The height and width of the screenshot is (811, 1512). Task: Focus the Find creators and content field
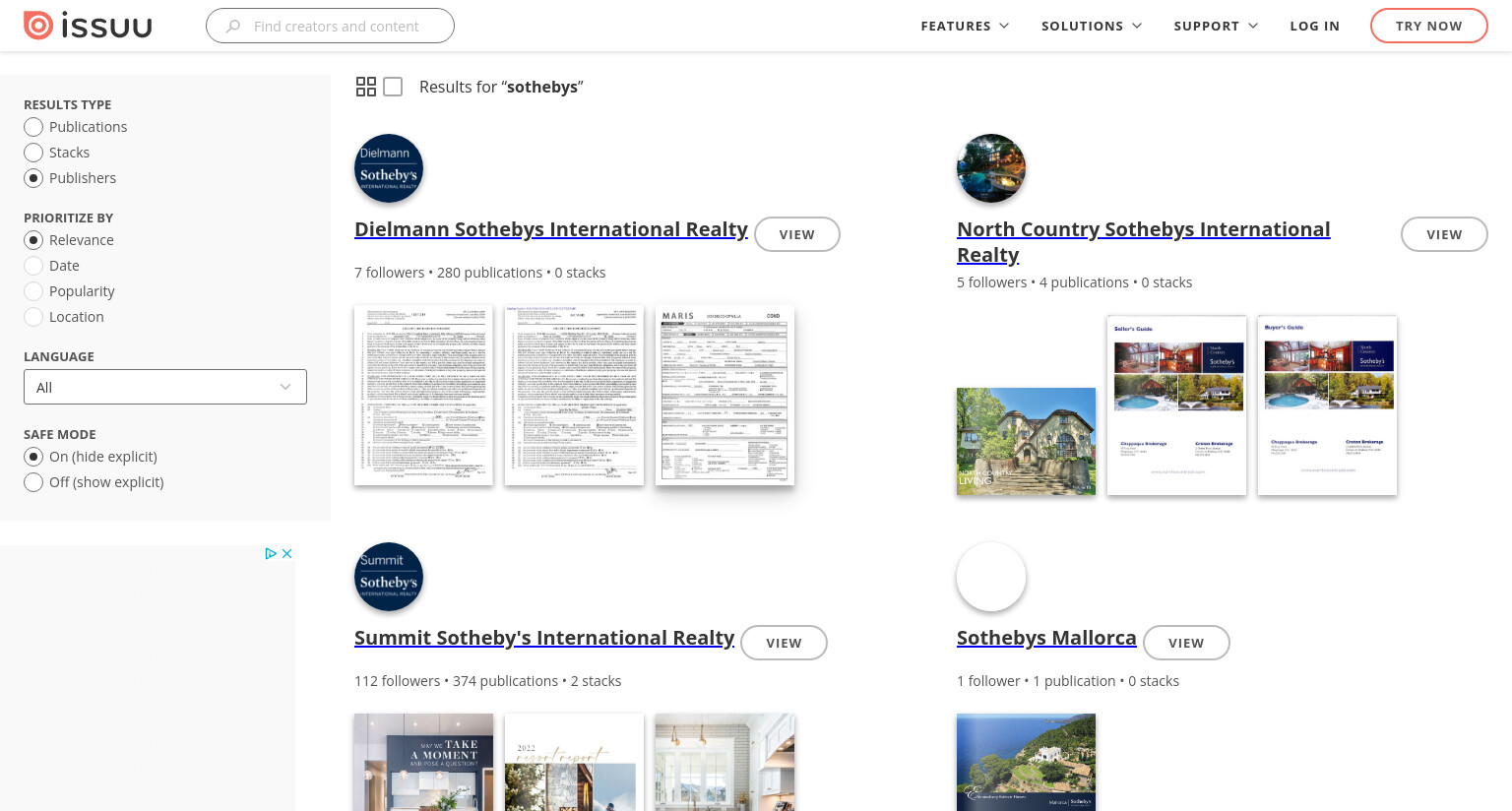point(330,26)
